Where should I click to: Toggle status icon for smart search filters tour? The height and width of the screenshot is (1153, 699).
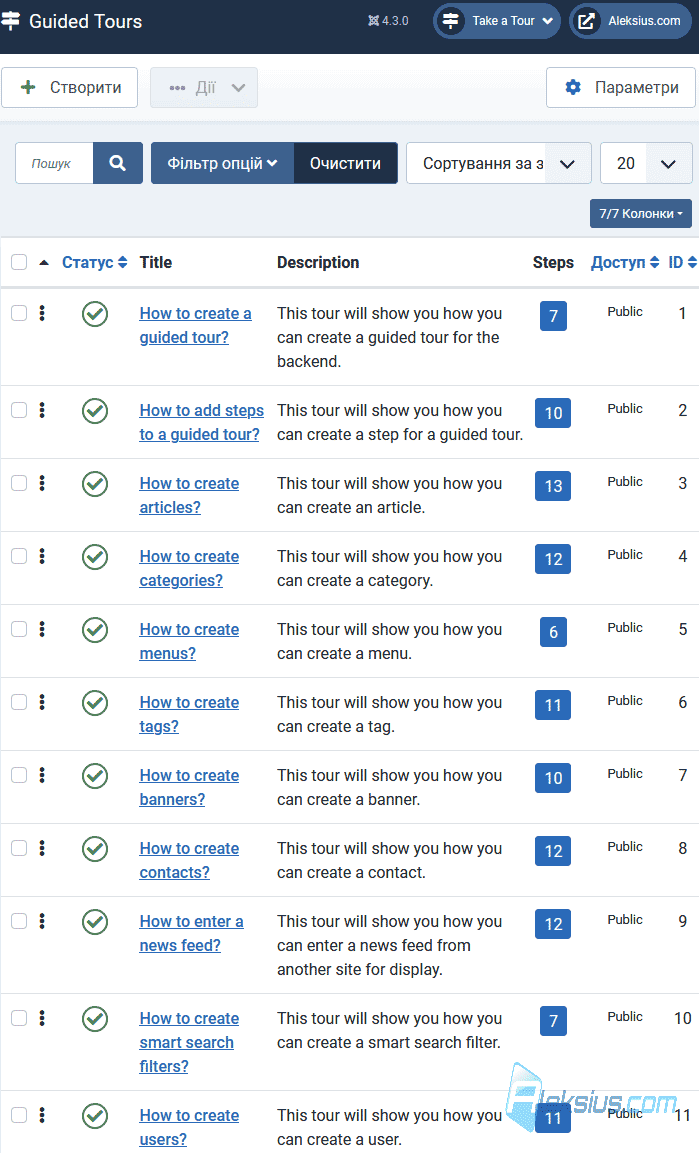[95, 1018]
